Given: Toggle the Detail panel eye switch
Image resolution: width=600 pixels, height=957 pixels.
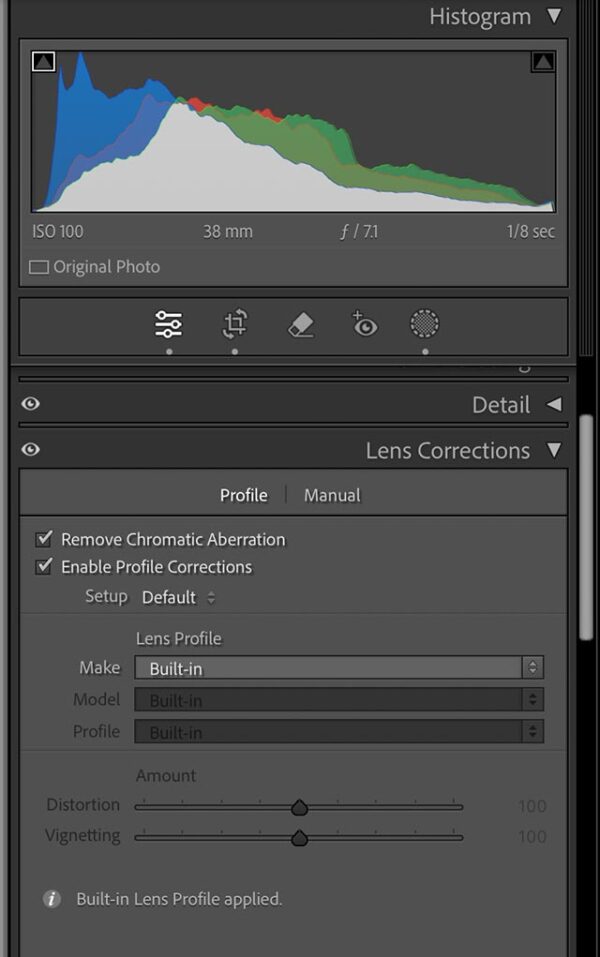Looking at the screenshot, I should coord(30,405).
